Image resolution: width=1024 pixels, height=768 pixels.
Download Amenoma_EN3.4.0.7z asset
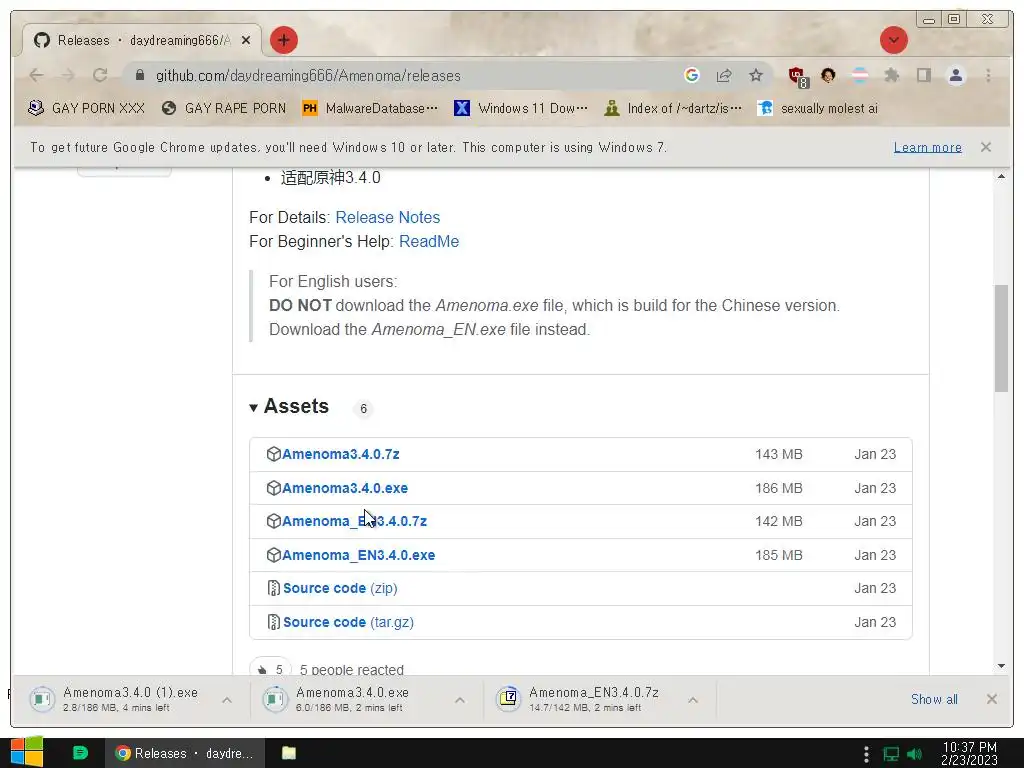point(354,522)
